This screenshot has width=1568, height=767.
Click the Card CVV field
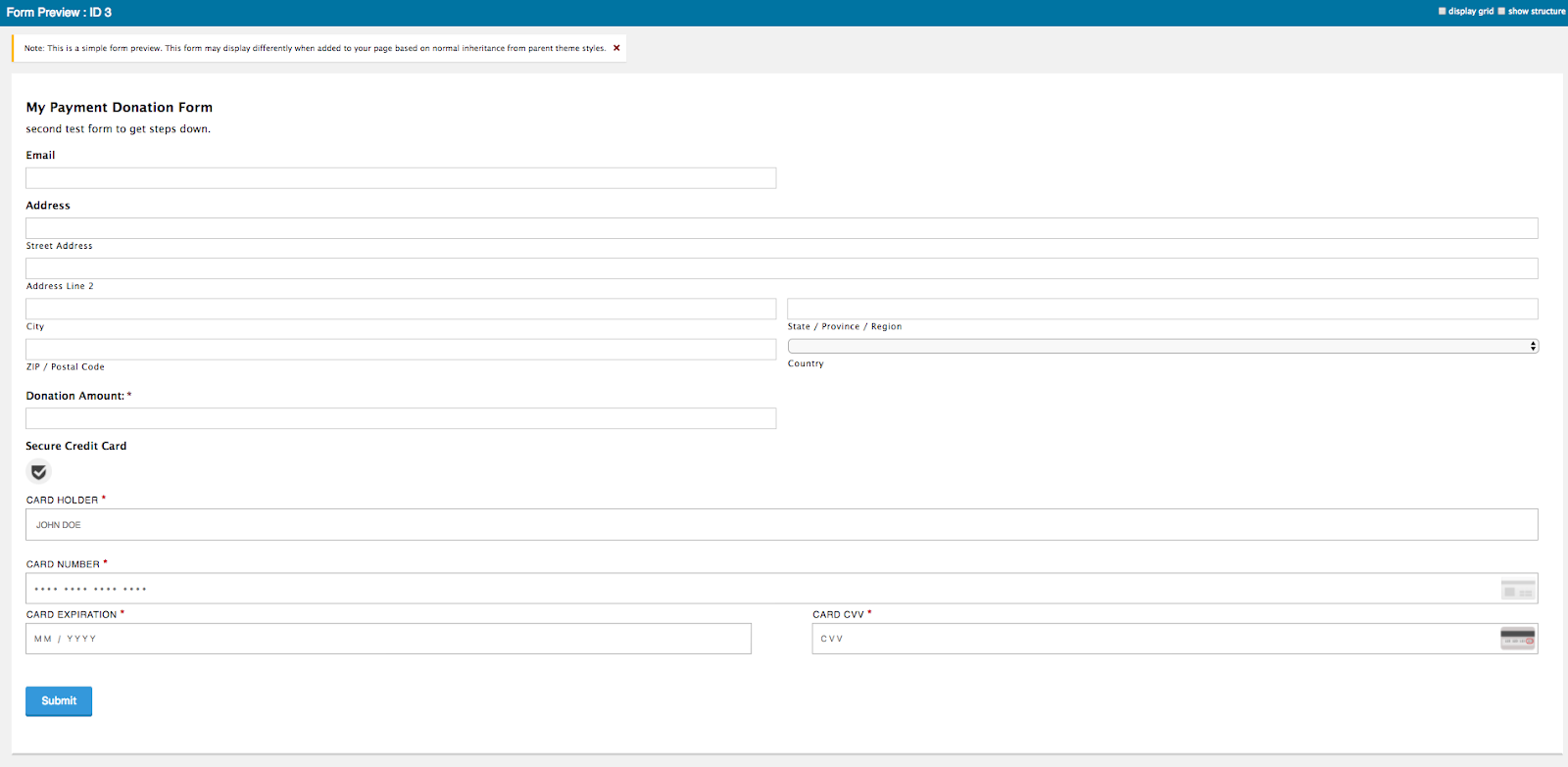(1175, 639)
